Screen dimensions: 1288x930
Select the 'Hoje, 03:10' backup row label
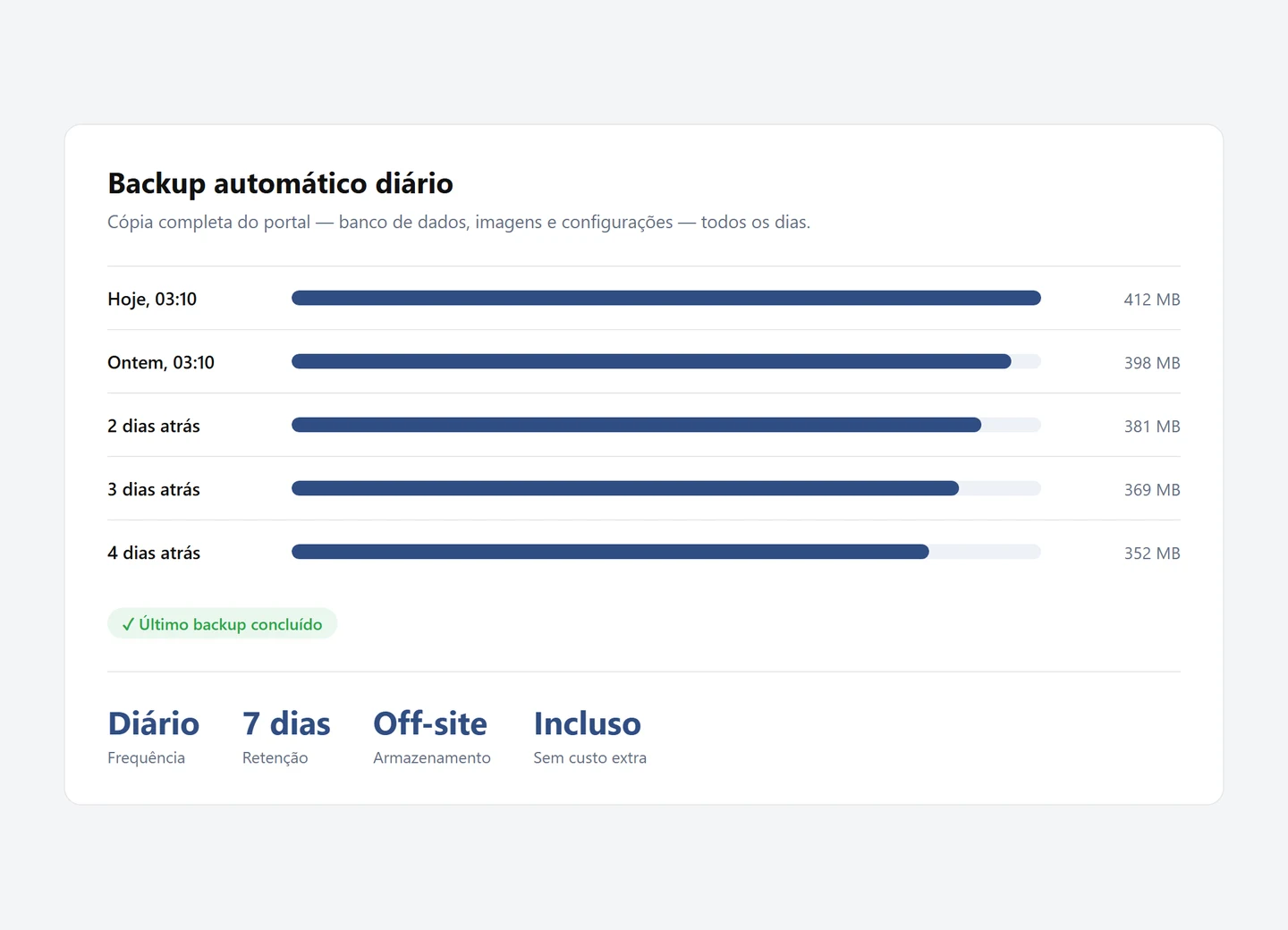pos(152,299)
